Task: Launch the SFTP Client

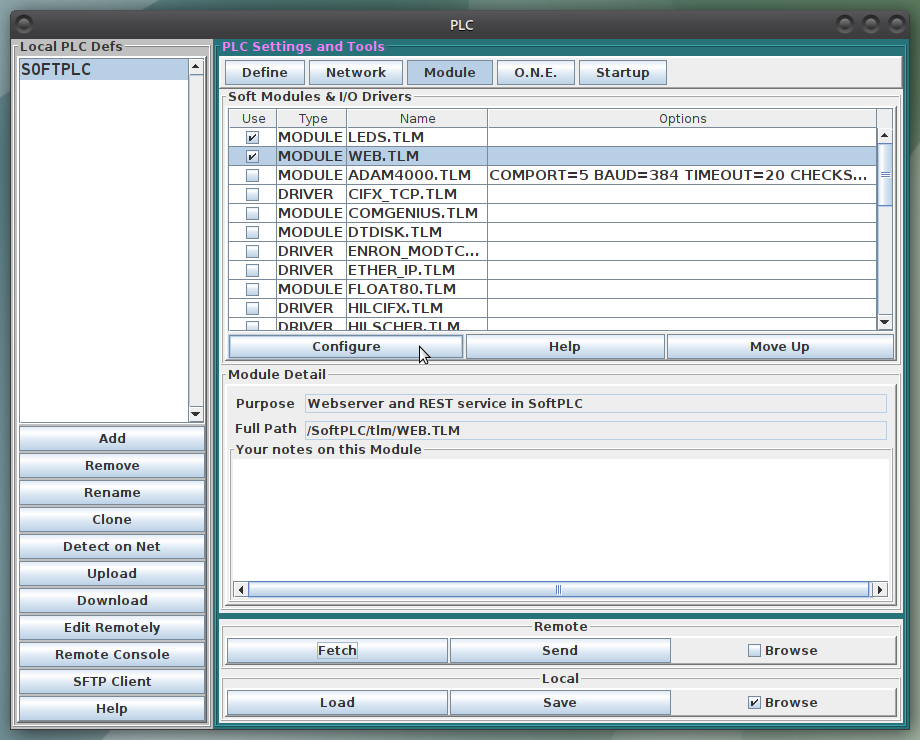Action: coord(112,681)
